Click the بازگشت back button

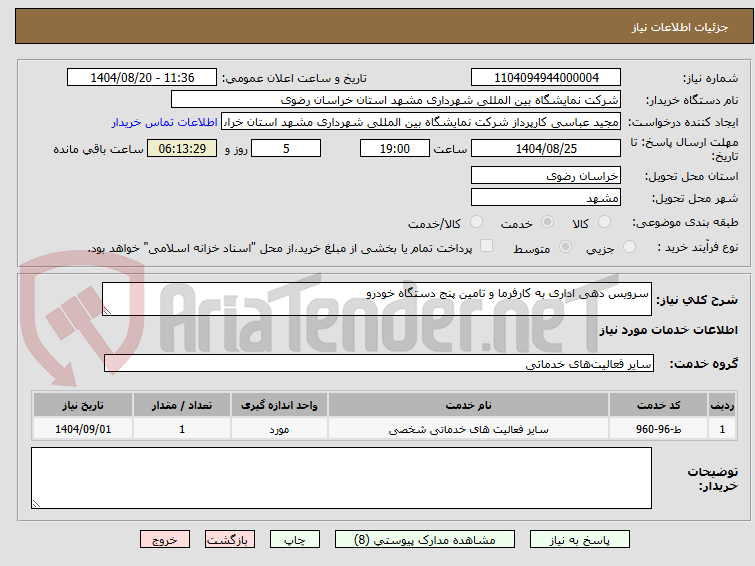(230, 540)
